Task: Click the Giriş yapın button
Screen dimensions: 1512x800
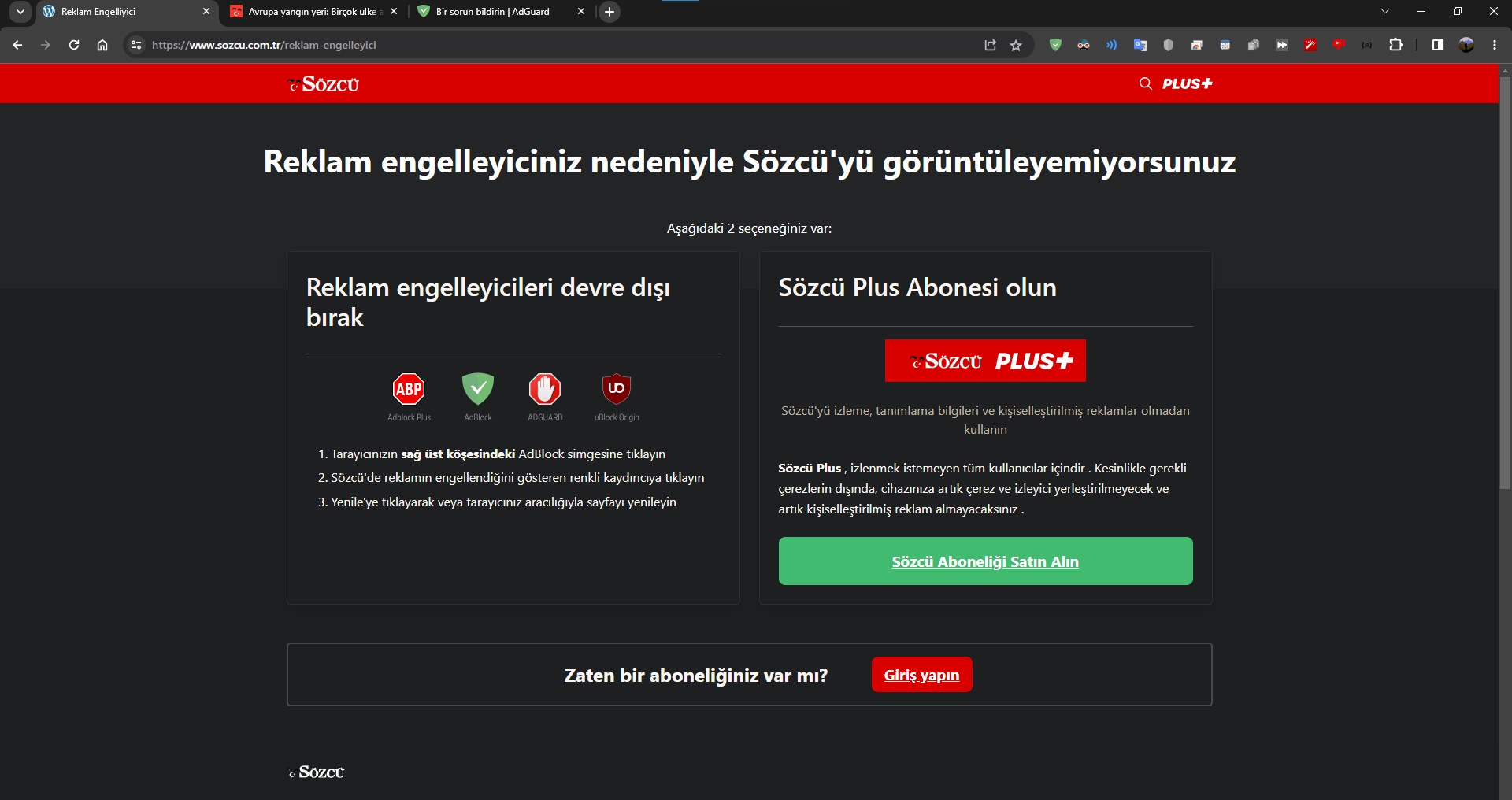Action: point(921,674)
